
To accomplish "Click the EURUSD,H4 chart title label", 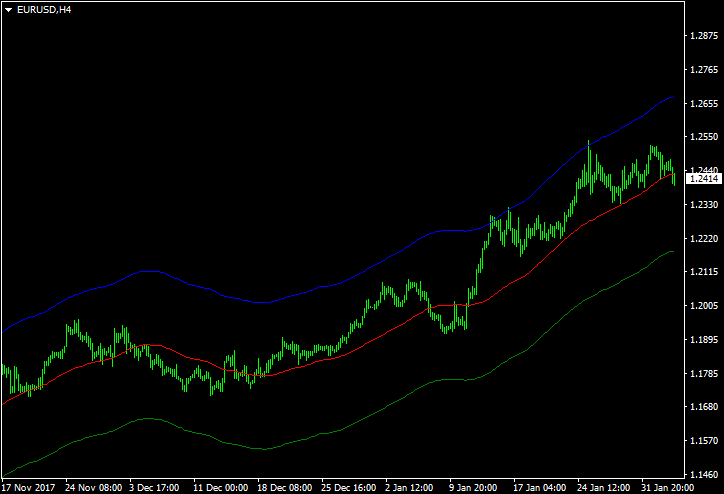I will point(44,9).
